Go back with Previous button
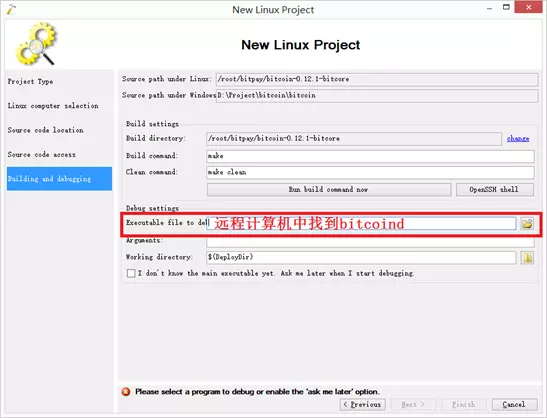The image size is (547, 418). tap(362, 404)
